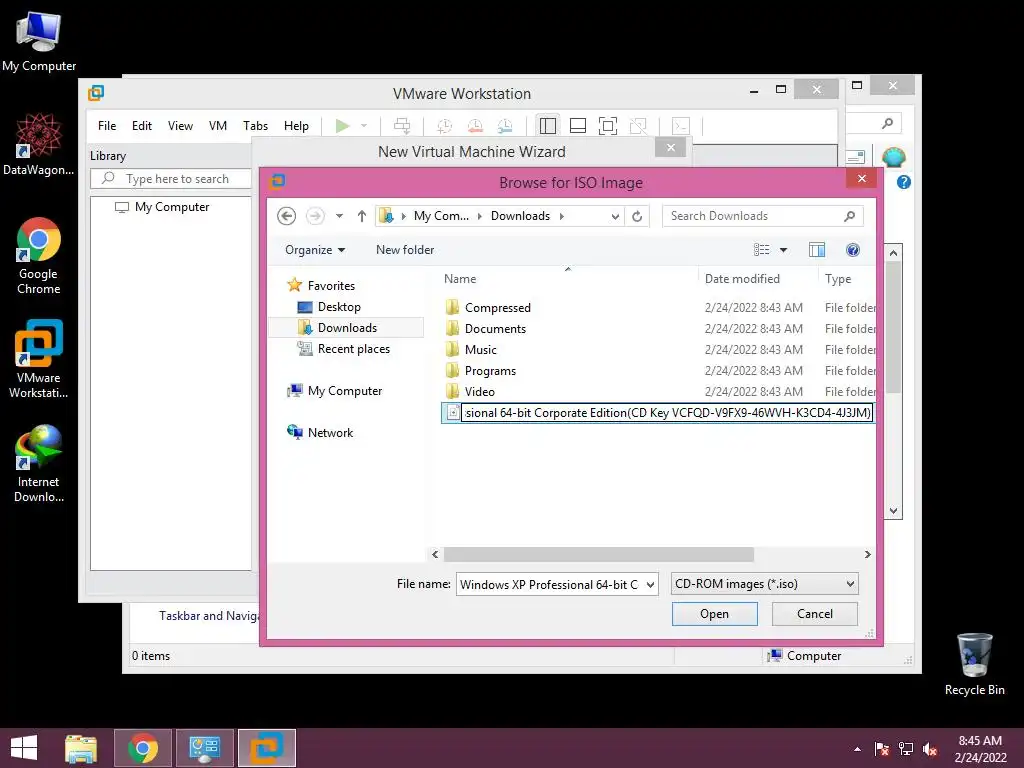Click the Search Downloads field
Screen dimensions: 1024x768
click(763, 216)
